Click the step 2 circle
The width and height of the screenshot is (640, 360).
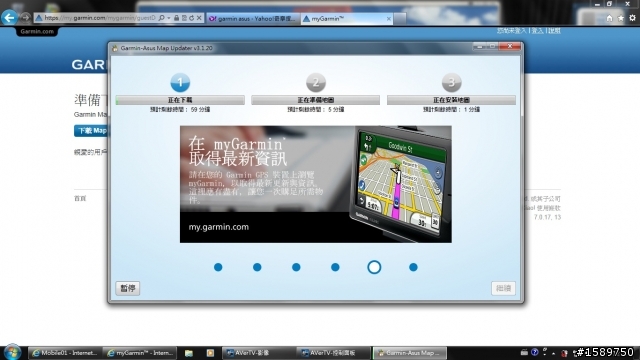coord(316,82)
